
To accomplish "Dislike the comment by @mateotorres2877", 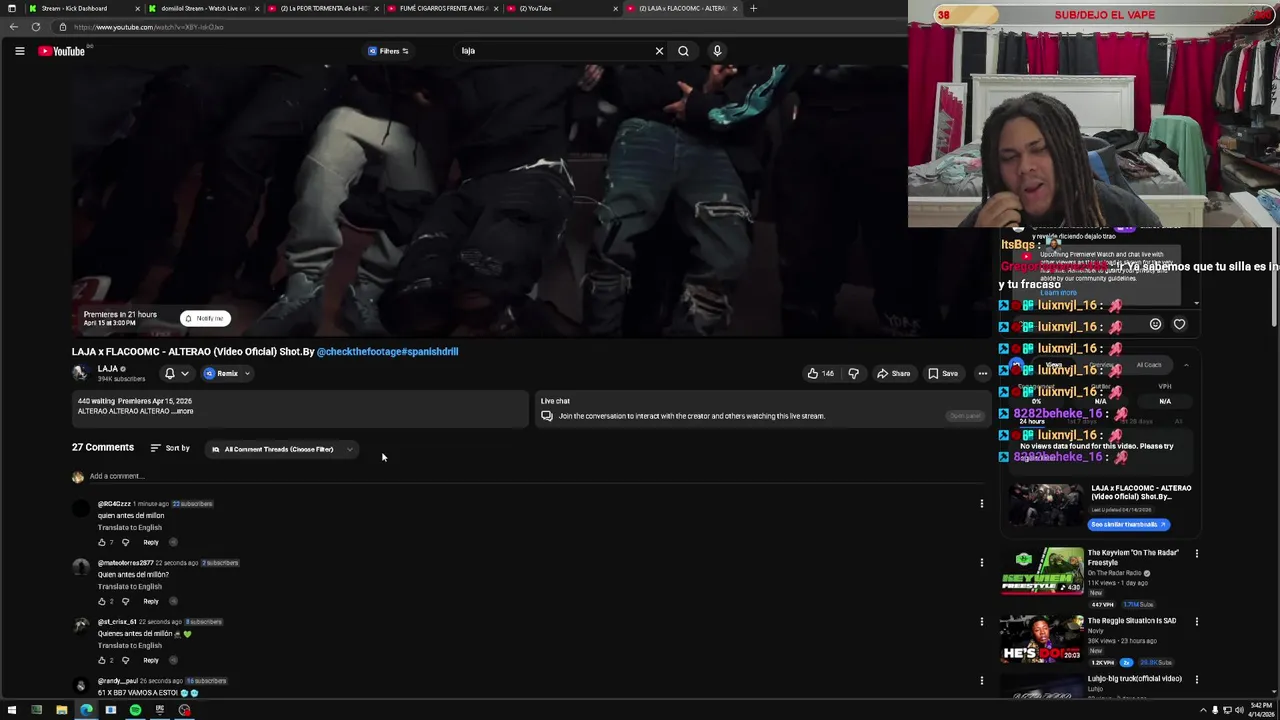I will coord(125,601).
